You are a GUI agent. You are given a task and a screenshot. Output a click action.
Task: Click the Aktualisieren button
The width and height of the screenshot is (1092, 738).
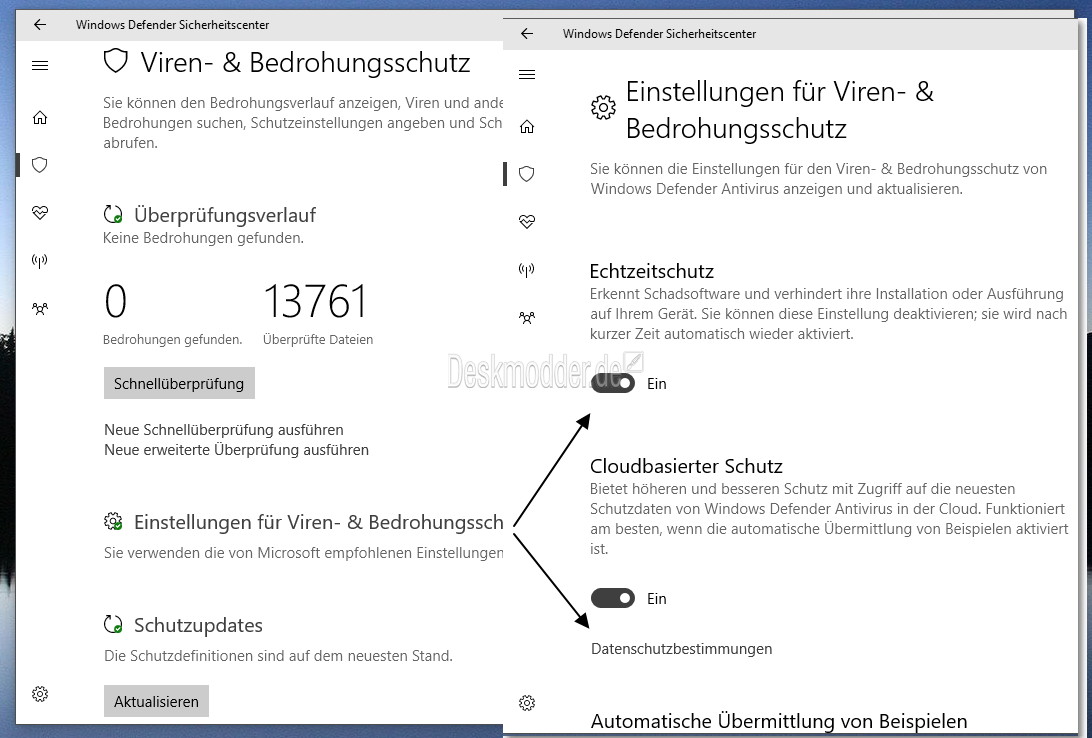pyautogui.click(x=156, y=702)
